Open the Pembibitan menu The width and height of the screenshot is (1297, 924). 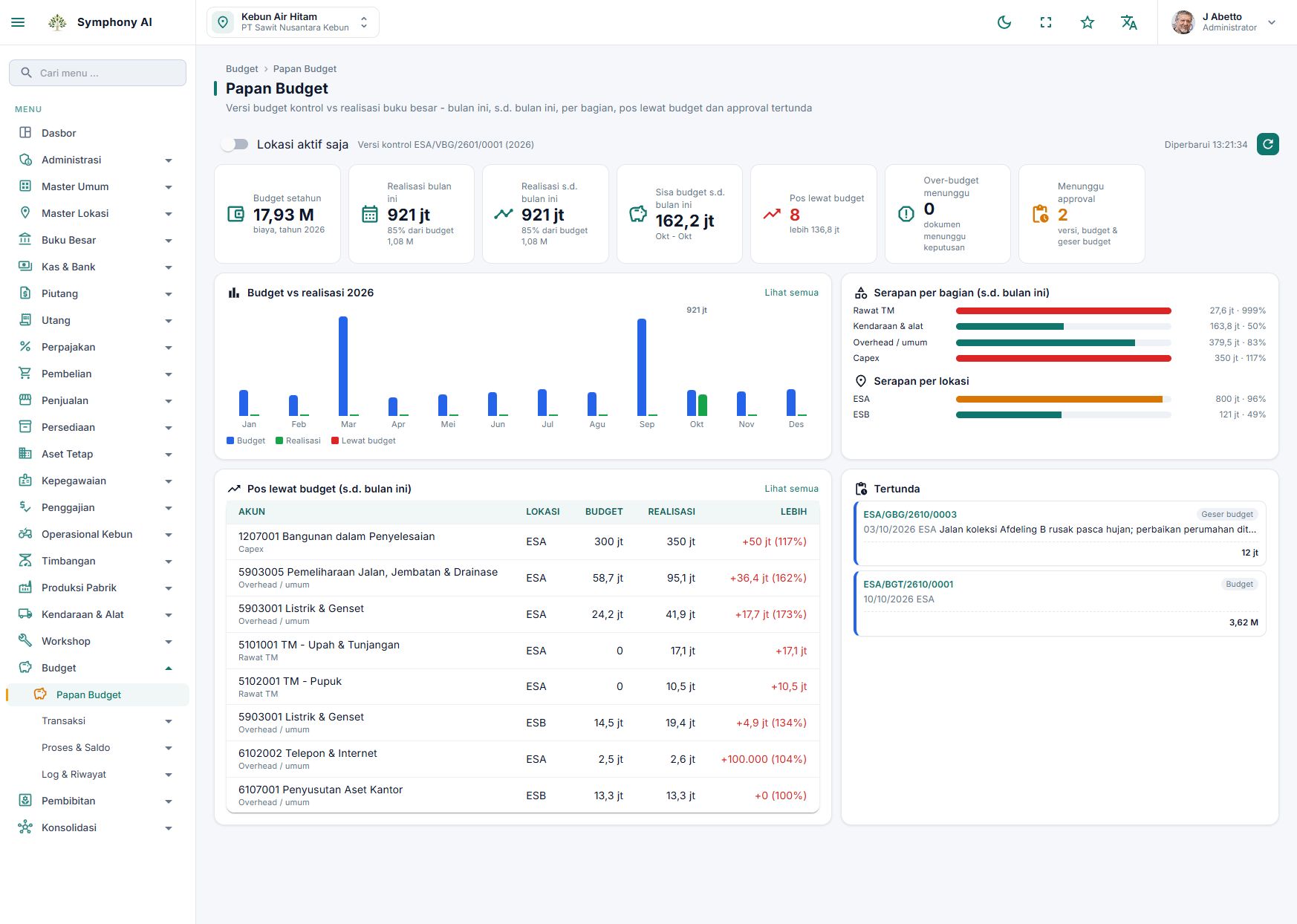pyautogui.click(x=97, y=801)
